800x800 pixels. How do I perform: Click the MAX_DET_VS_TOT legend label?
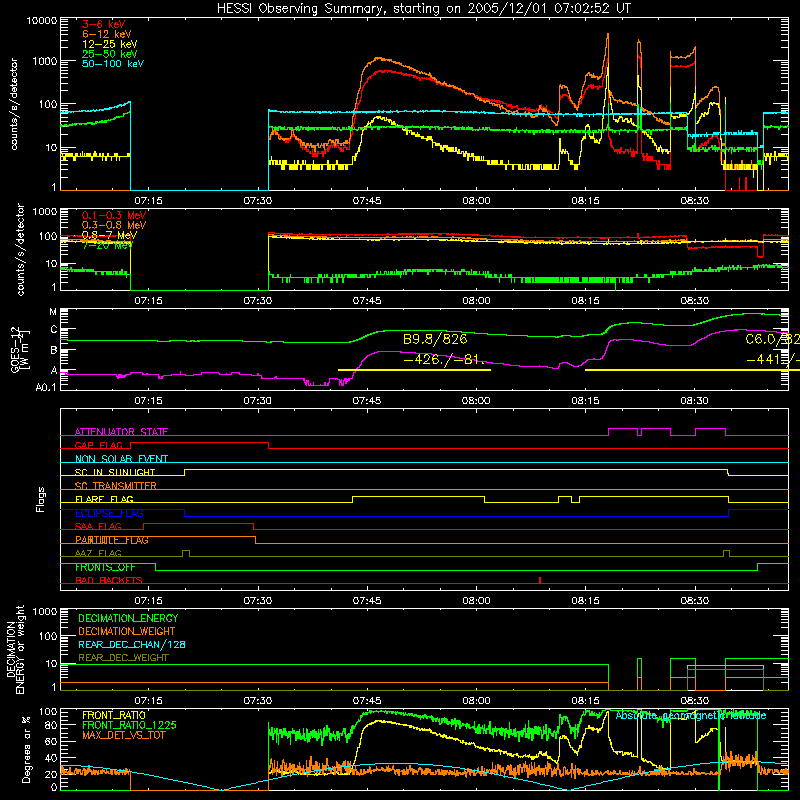tap(124, 735)
